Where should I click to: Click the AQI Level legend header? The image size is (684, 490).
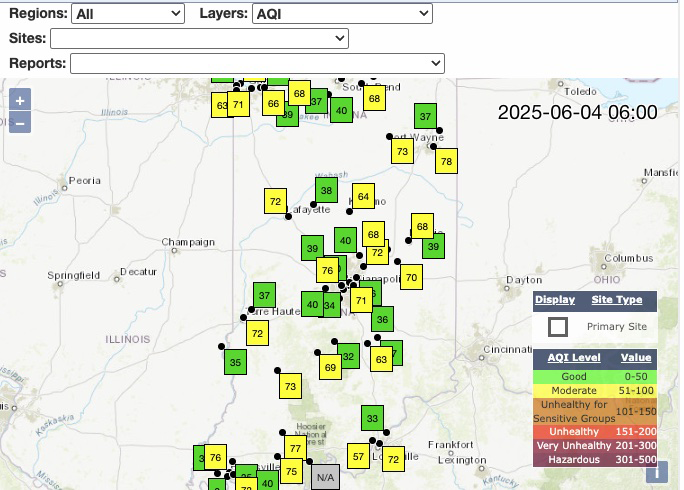tap(573, 357)
